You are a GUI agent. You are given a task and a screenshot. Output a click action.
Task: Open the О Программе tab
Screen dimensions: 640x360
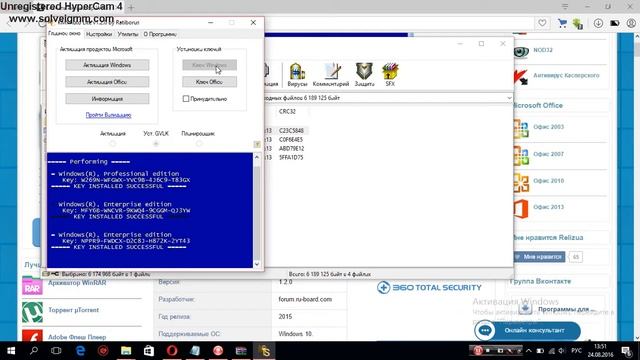tap(160, 34)
